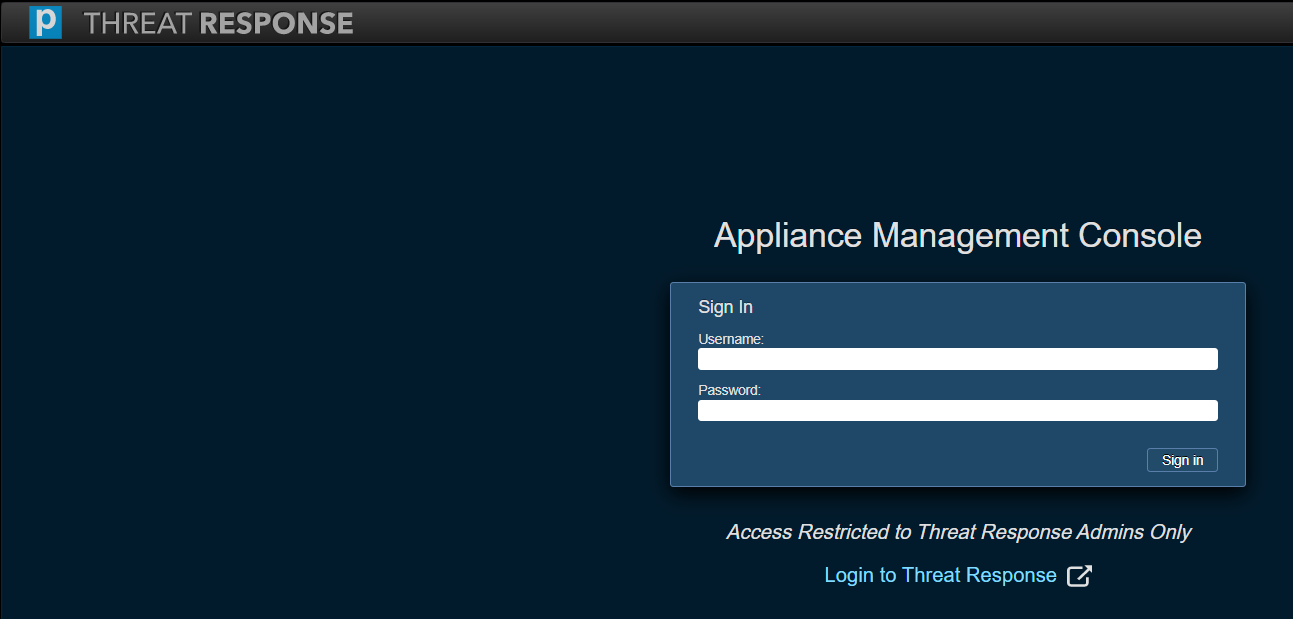Open the Login to Threat Response link
Viewport: 1293px width, 619px height.
939,575
